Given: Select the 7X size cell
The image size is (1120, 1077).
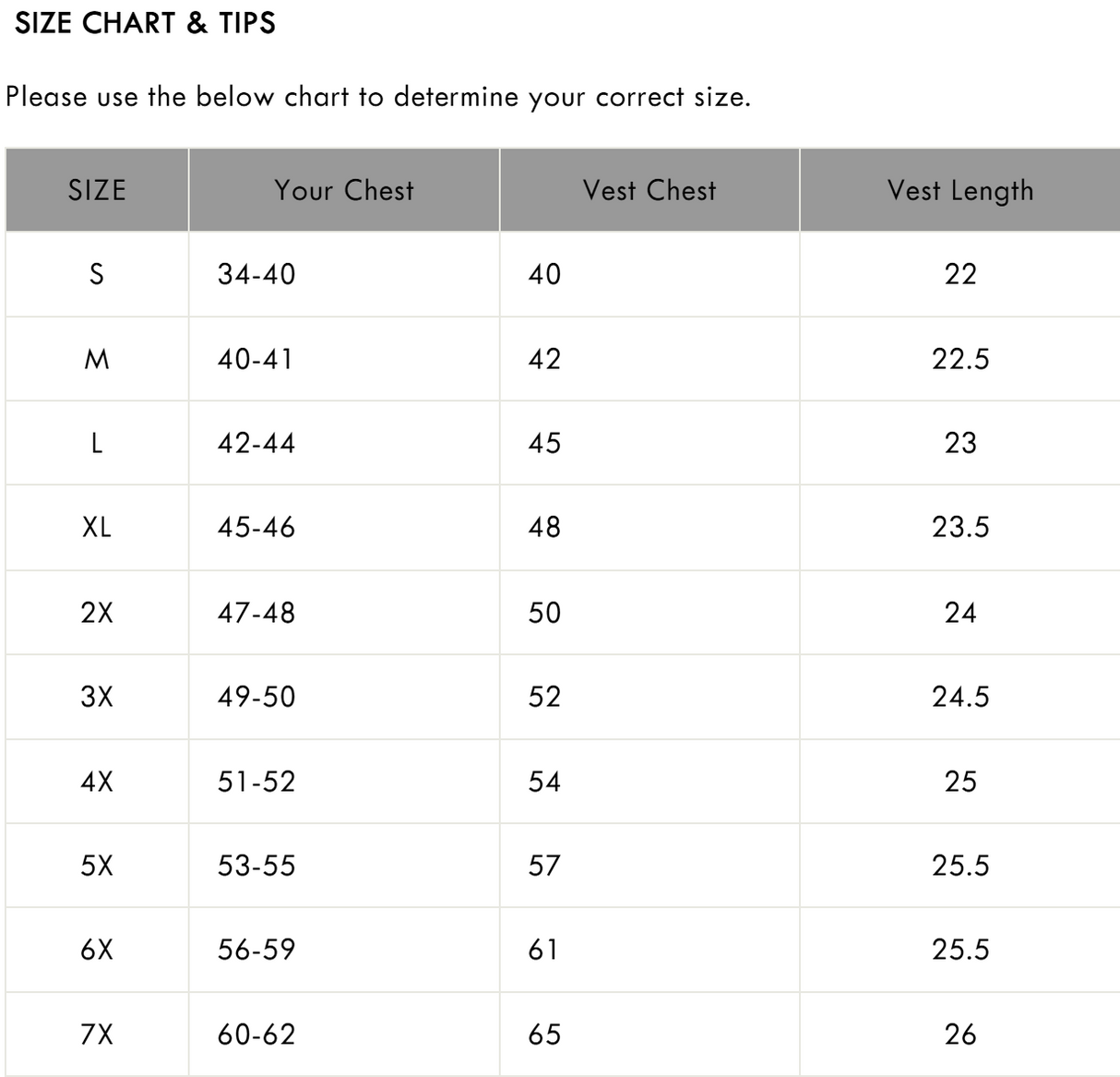Looking at the screenshot, I should point(97,1035).
